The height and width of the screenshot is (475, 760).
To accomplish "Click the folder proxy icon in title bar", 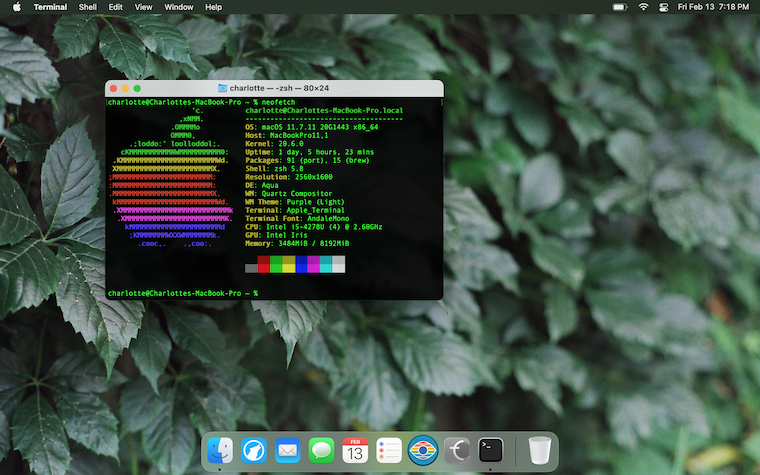I will click(222, 88).
